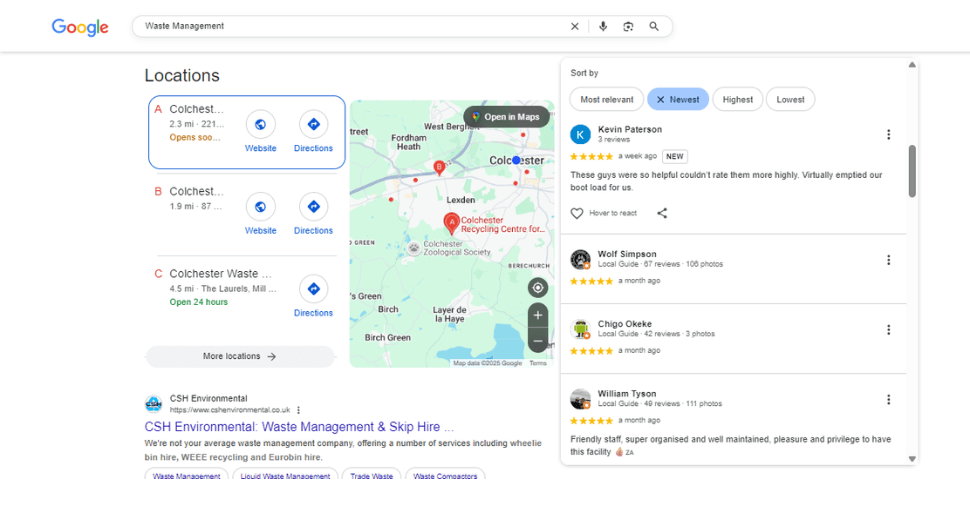This screenshot has width=970, height=517.
Task: Click the cshenvironmental.co.uk URL
Action: tap(230, 410)
